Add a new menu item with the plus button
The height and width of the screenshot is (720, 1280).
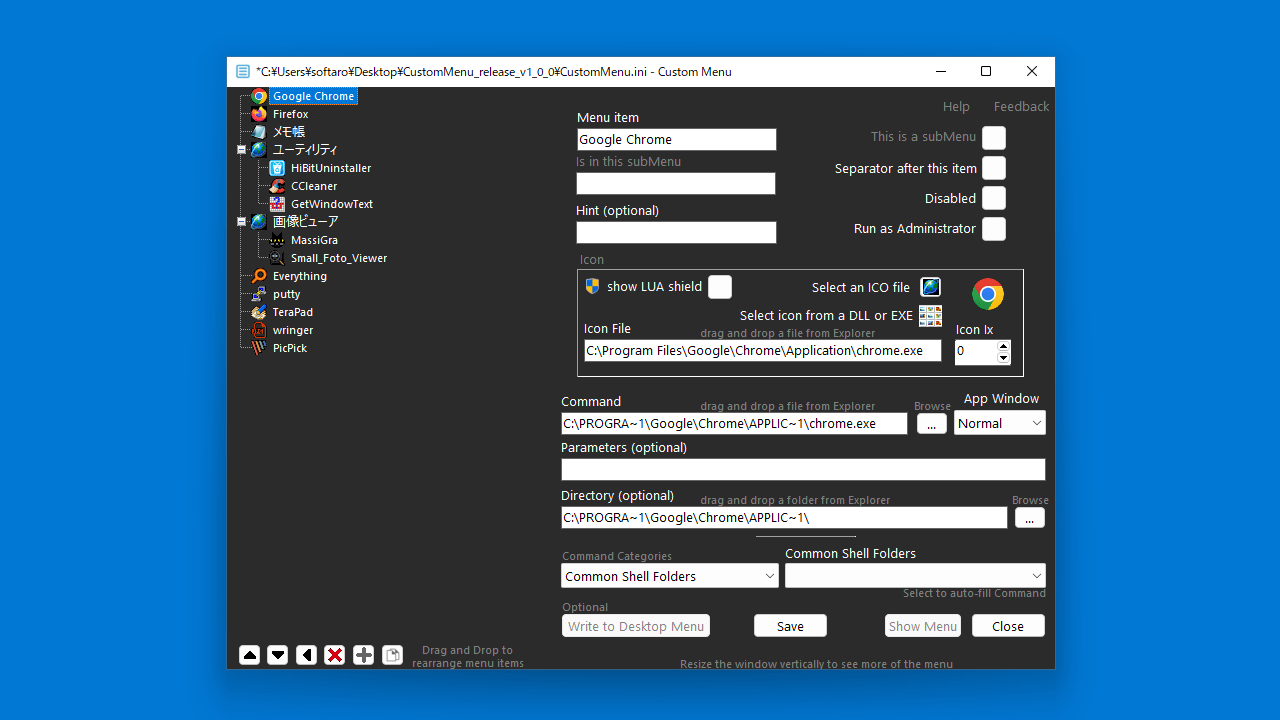pos(364,655)
